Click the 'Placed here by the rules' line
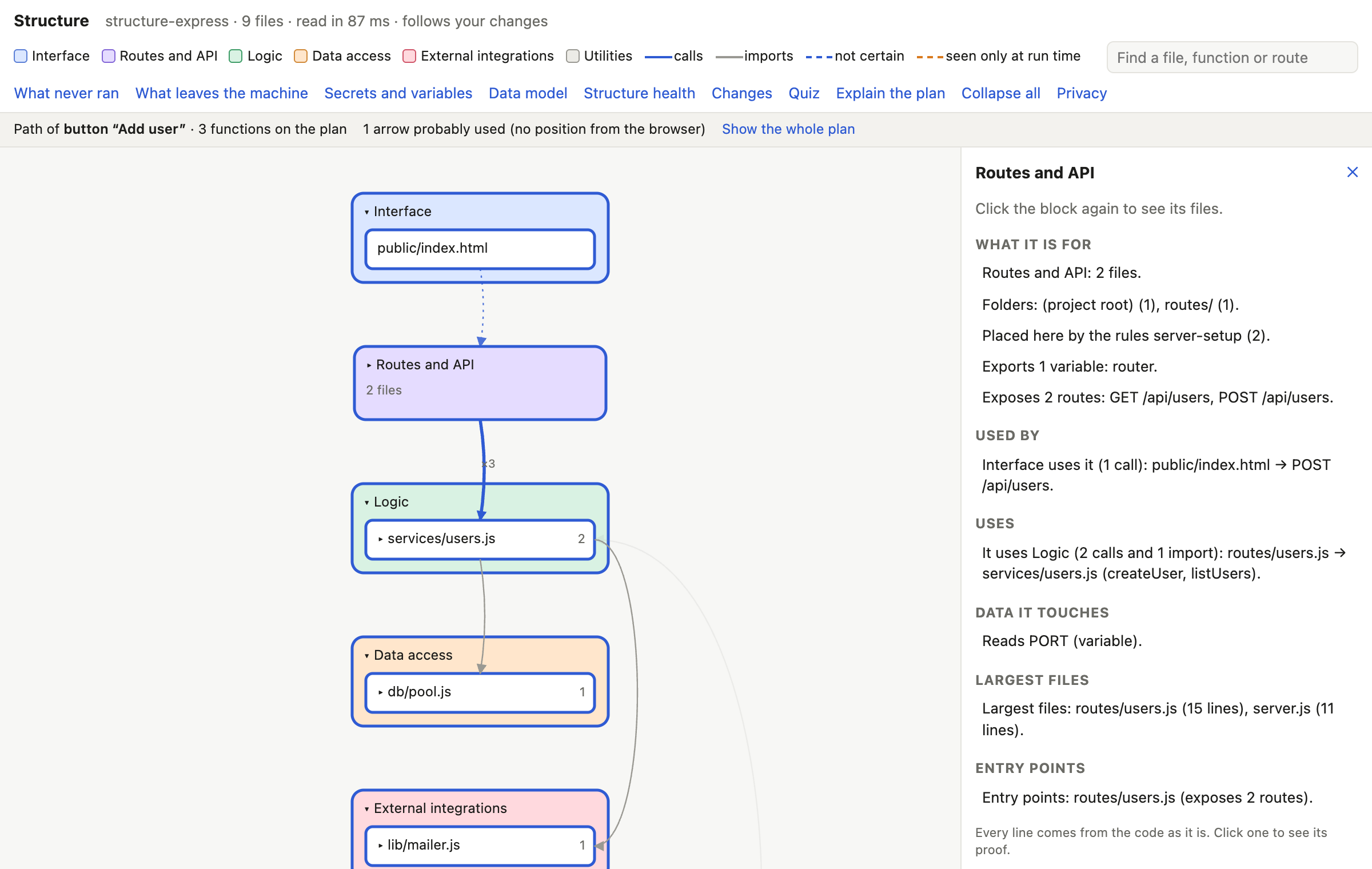The height and width of the screenshot is (869, 1372). pos(1126,336)
